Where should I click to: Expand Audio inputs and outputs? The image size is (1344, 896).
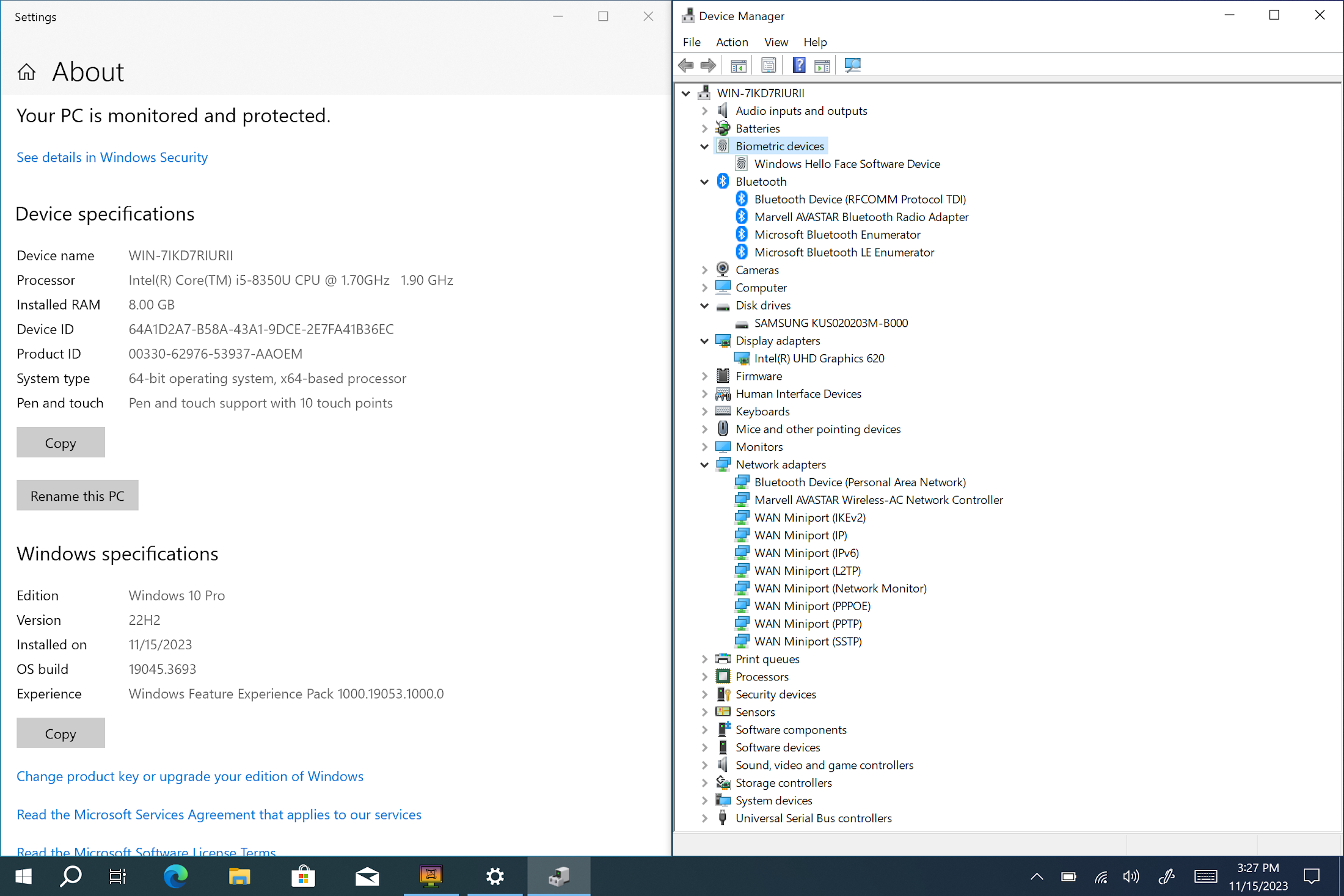tap(704, 111)
